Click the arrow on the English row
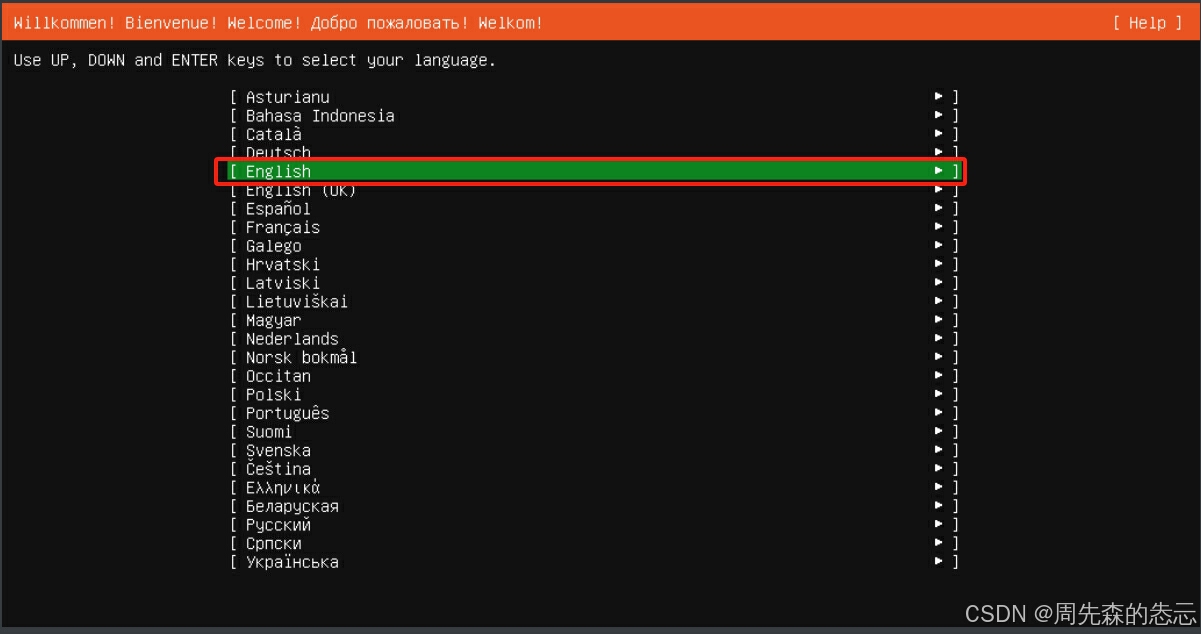Screen dimensions: 1201x634 click(939, 172)
